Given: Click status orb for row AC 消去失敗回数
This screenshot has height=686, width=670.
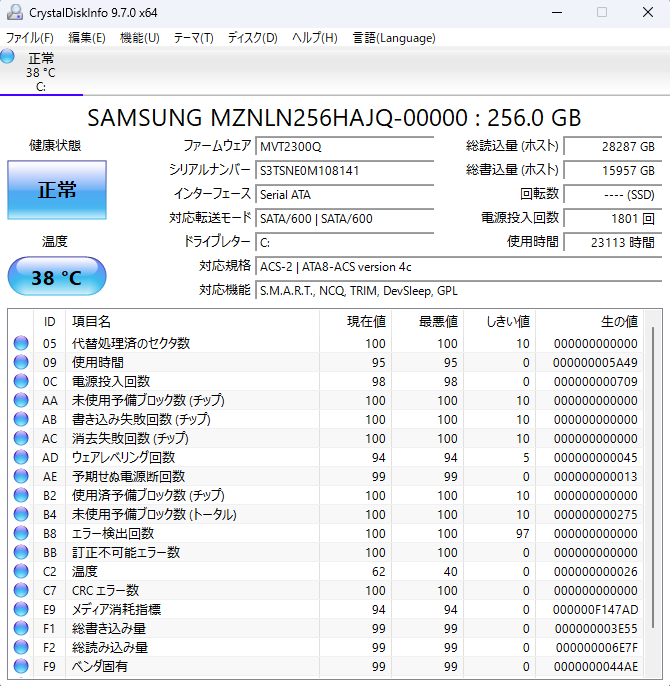Looking at the screenshot, I should (x=21, y=438).
